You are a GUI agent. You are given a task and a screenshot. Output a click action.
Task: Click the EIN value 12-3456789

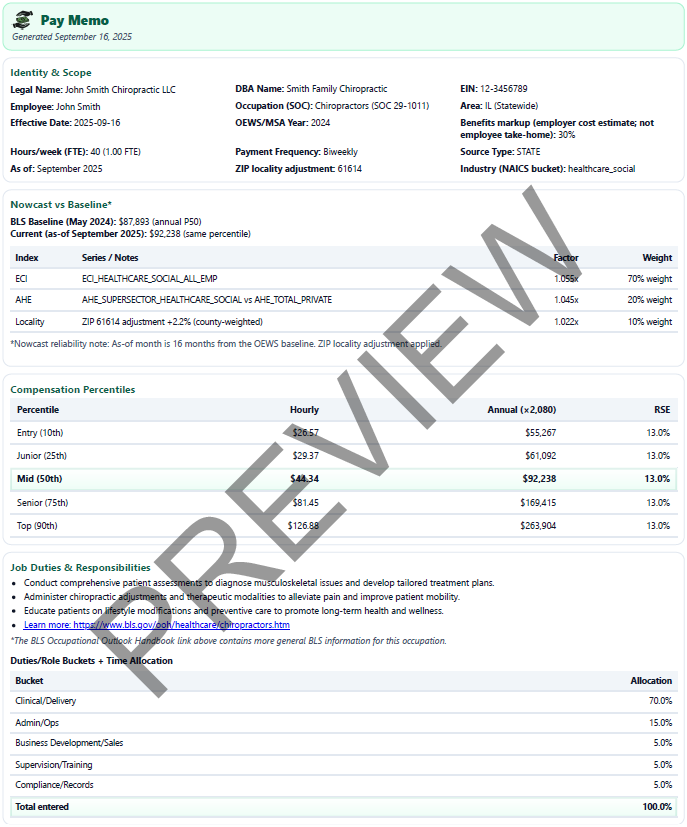click(504, 89)
